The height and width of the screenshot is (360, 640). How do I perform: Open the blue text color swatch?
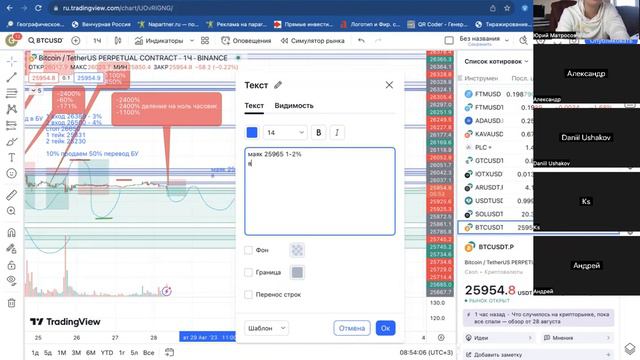tap(252, 132)
